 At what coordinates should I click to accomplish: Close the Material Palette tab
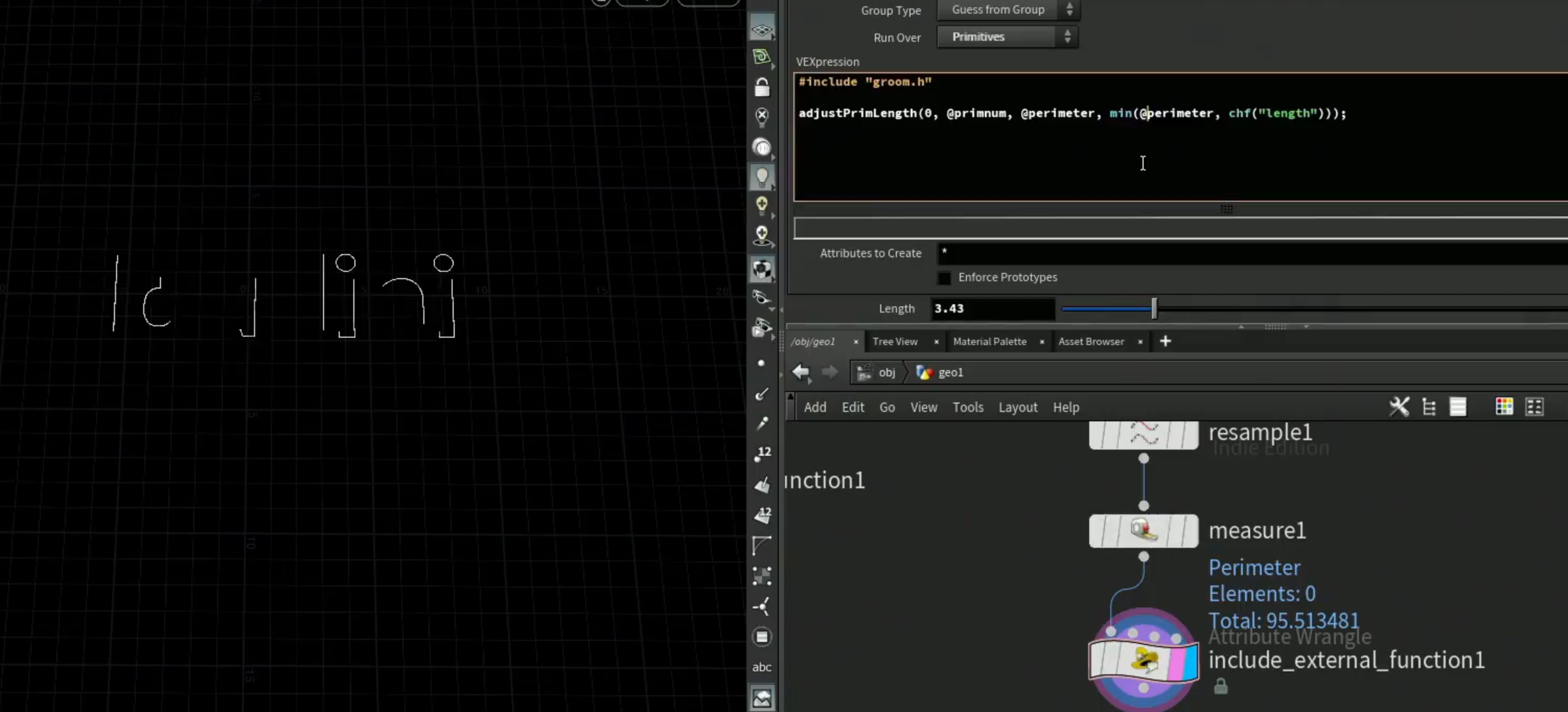pyautogui.click(x=1042, y=342)
